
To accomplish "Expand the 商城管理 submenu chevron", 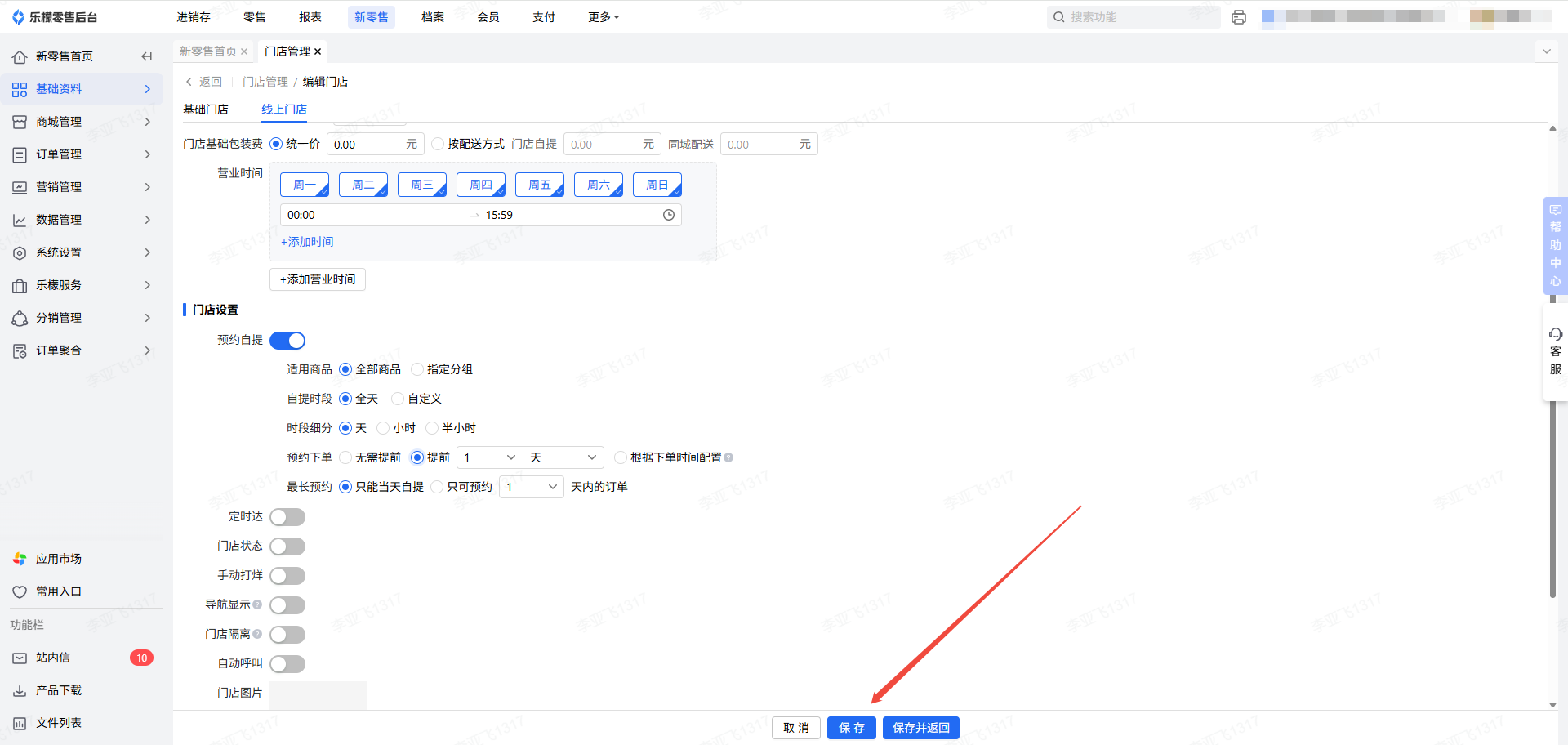I will (x=148, y=122).
